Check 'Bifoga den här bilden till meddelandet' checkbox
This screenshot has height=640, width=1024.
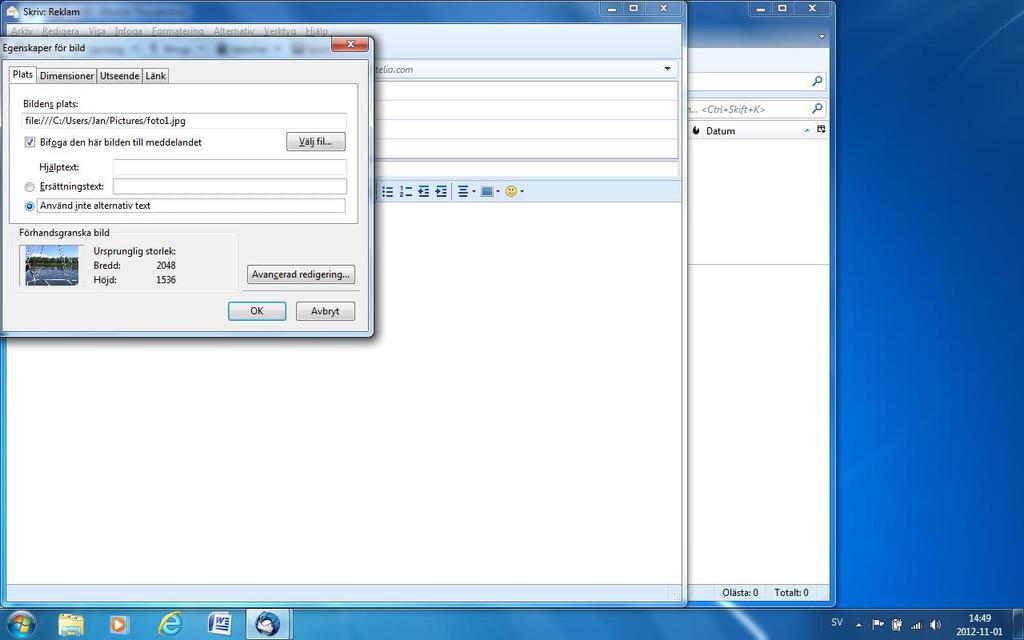tap(29, 142)
